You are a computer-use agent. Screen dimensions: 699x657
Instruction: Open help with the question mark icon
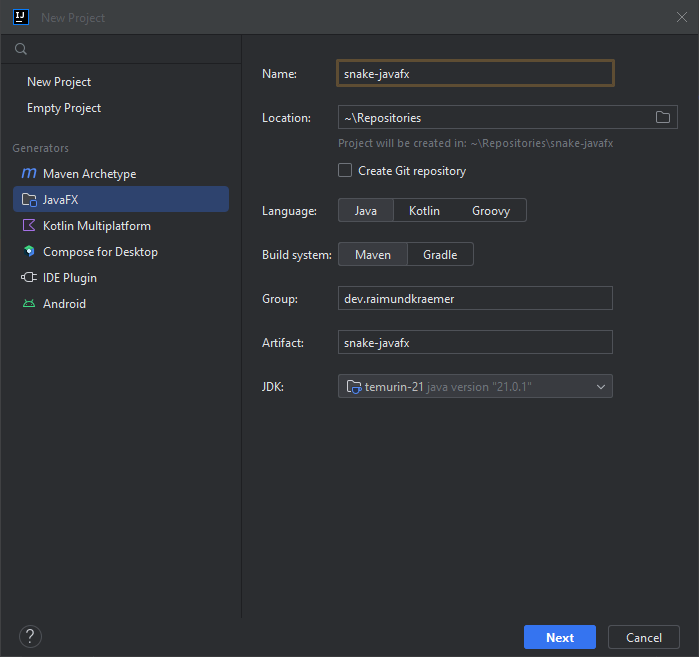(30, 637)
